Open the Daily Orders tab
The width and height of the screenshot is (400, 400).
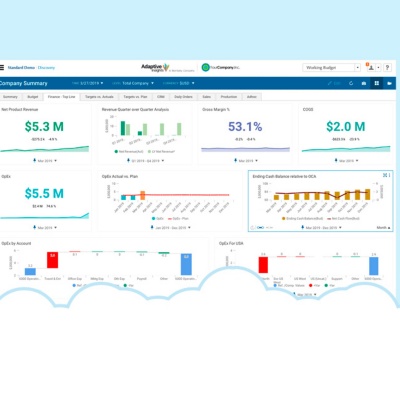click(183, 97)
